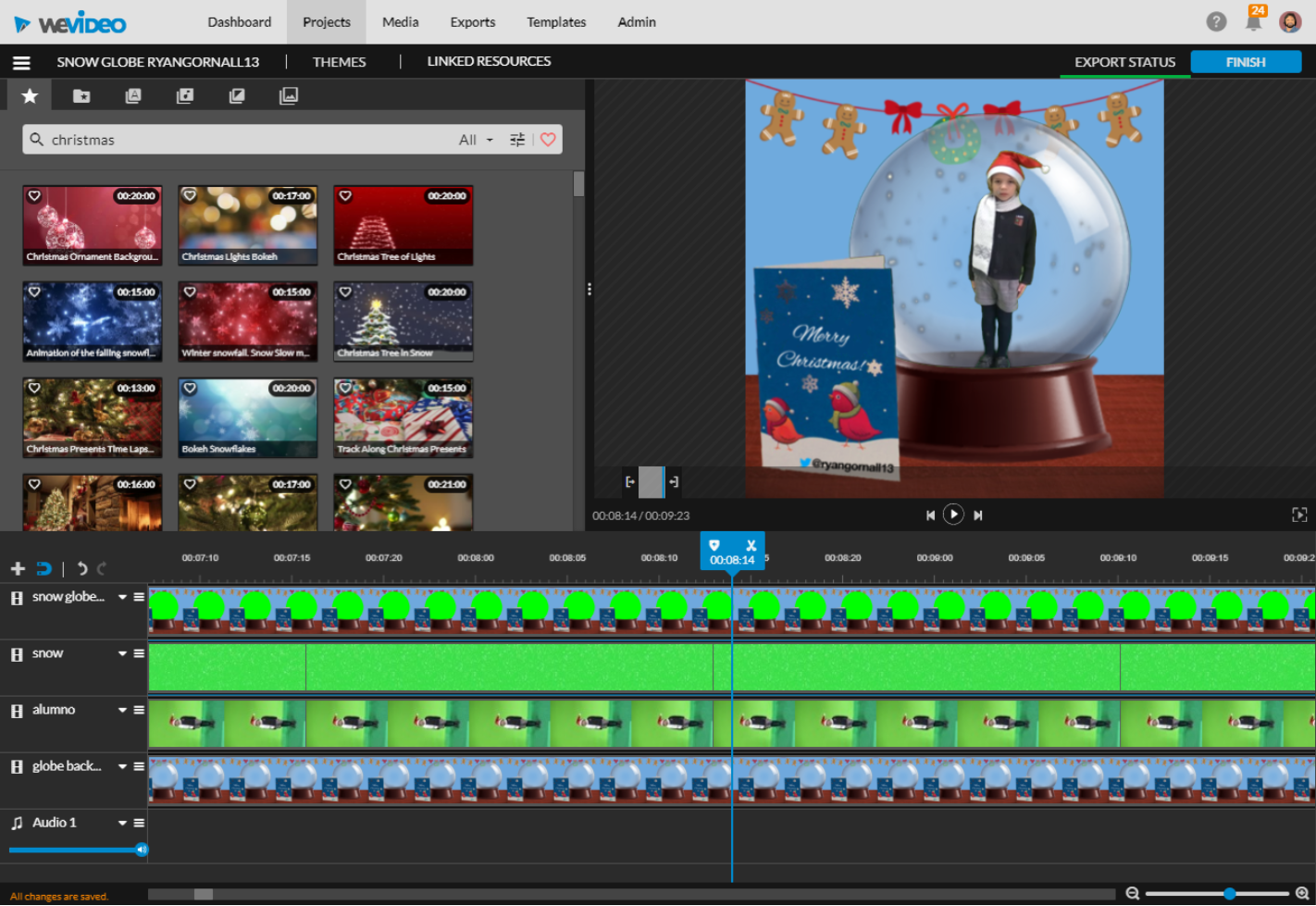
Task: Redo the last undone edit
Action: pyautogui.click(x=102, y=568)
